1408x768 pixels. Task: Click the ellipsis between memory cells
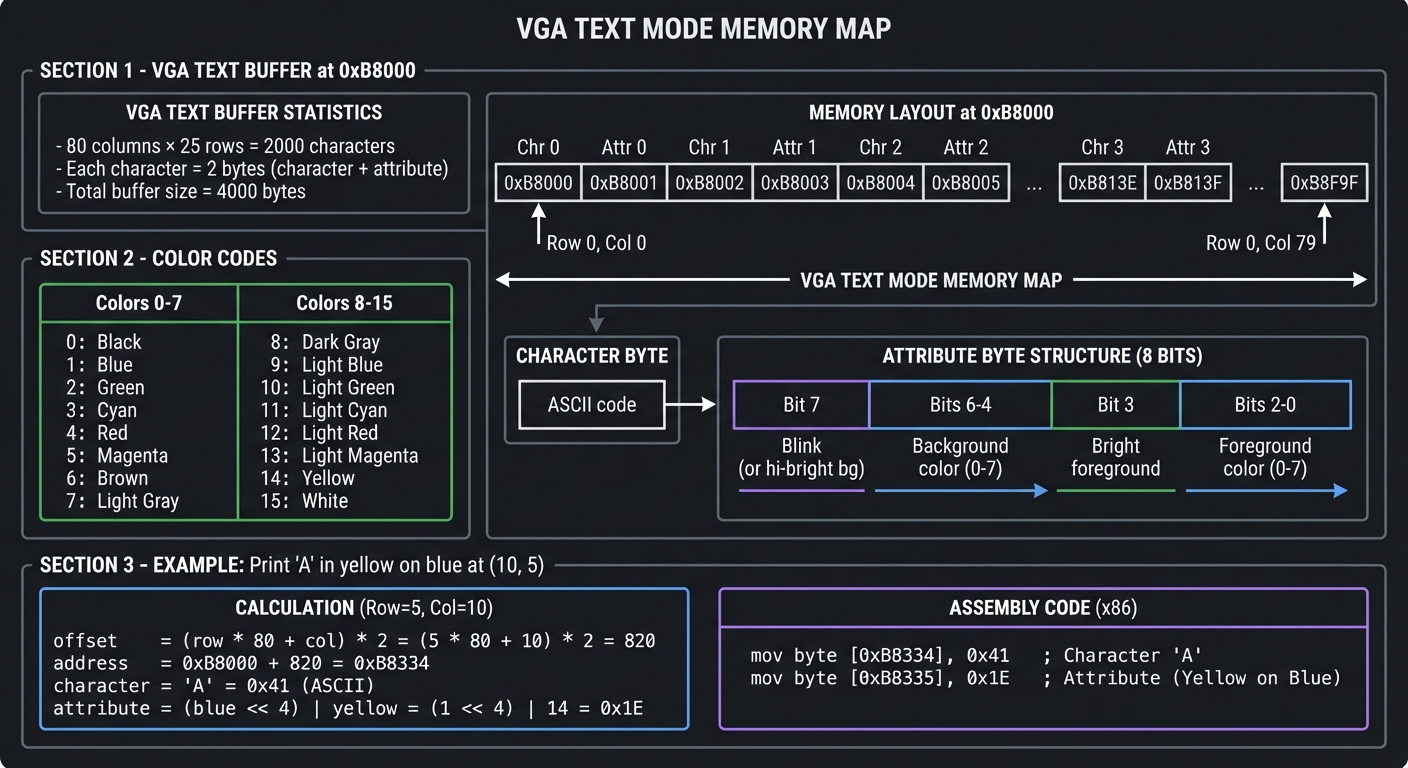1034,182
